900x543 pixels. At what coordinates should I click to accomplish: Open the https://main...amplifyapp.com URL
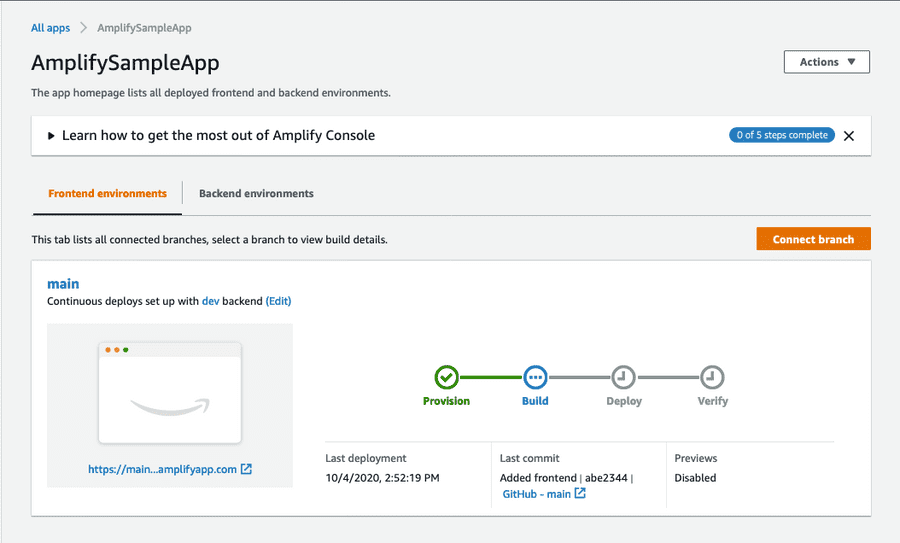(162, 469)
